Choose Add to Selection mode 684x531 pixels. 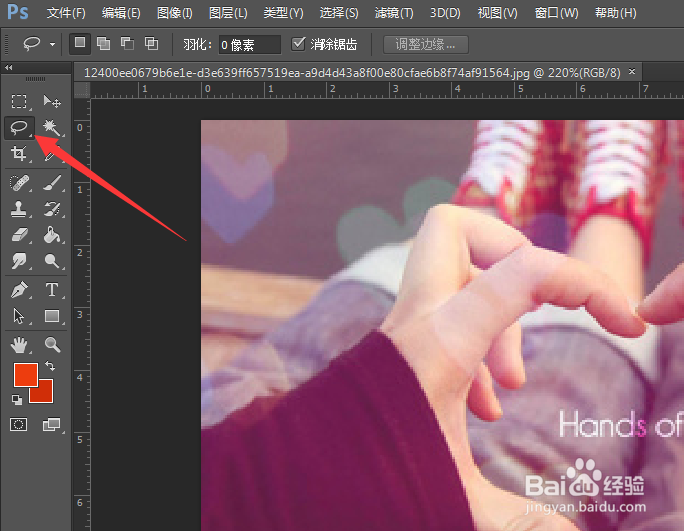[103, 44]
